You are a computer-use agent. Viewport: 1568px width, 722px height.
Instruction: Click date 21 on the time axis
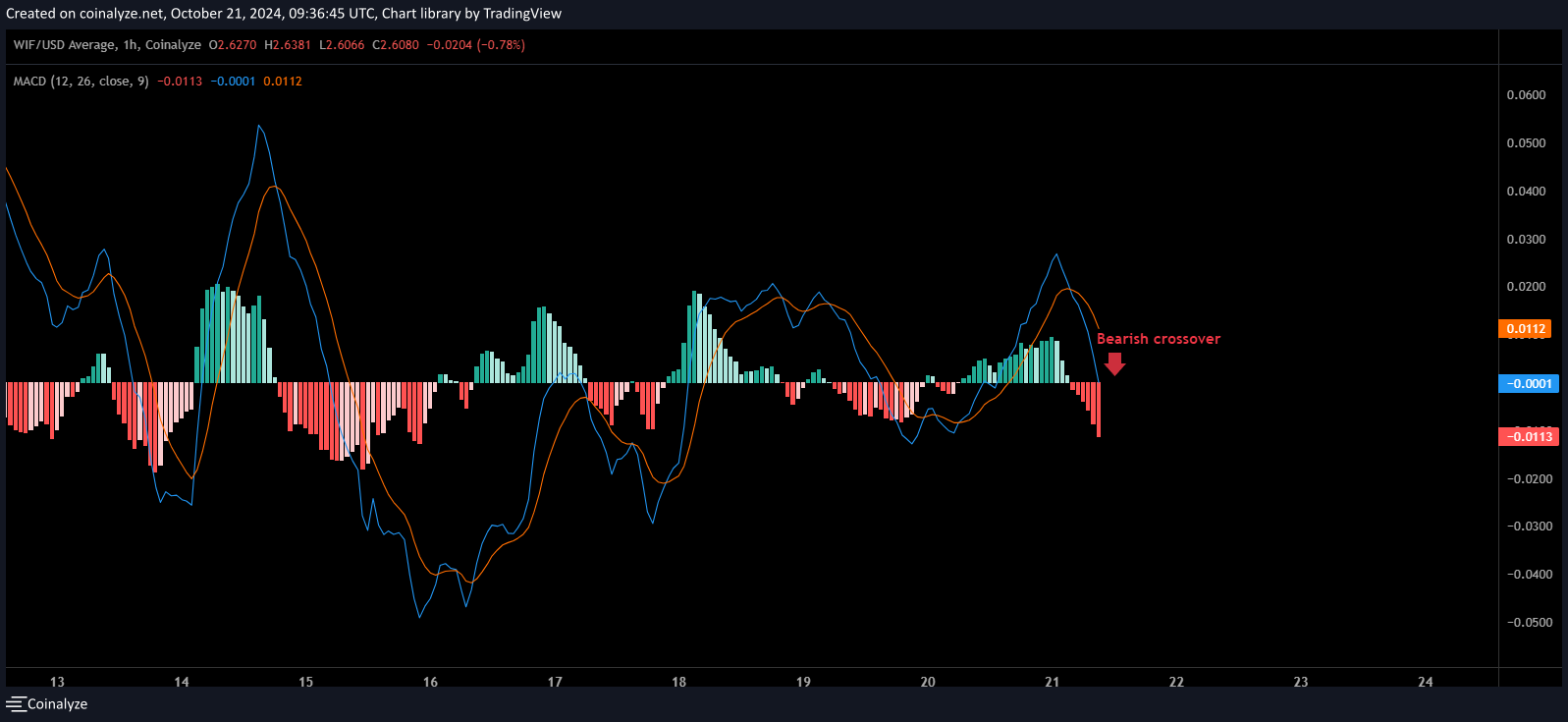(x=1052, y=682)
